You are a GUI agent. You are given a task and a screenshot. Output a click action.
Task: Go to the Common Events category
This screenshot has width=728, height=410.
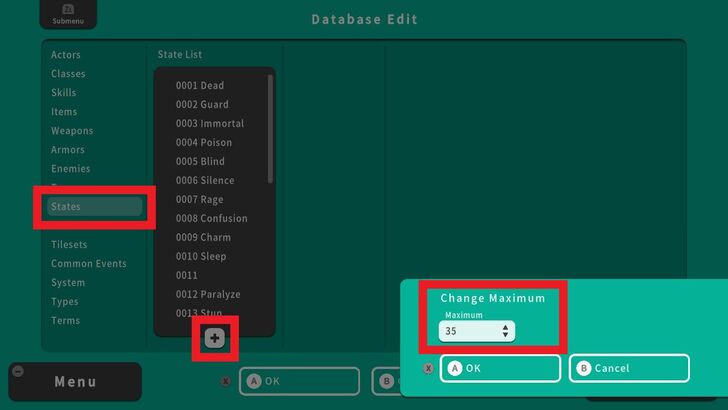[89, 264]
